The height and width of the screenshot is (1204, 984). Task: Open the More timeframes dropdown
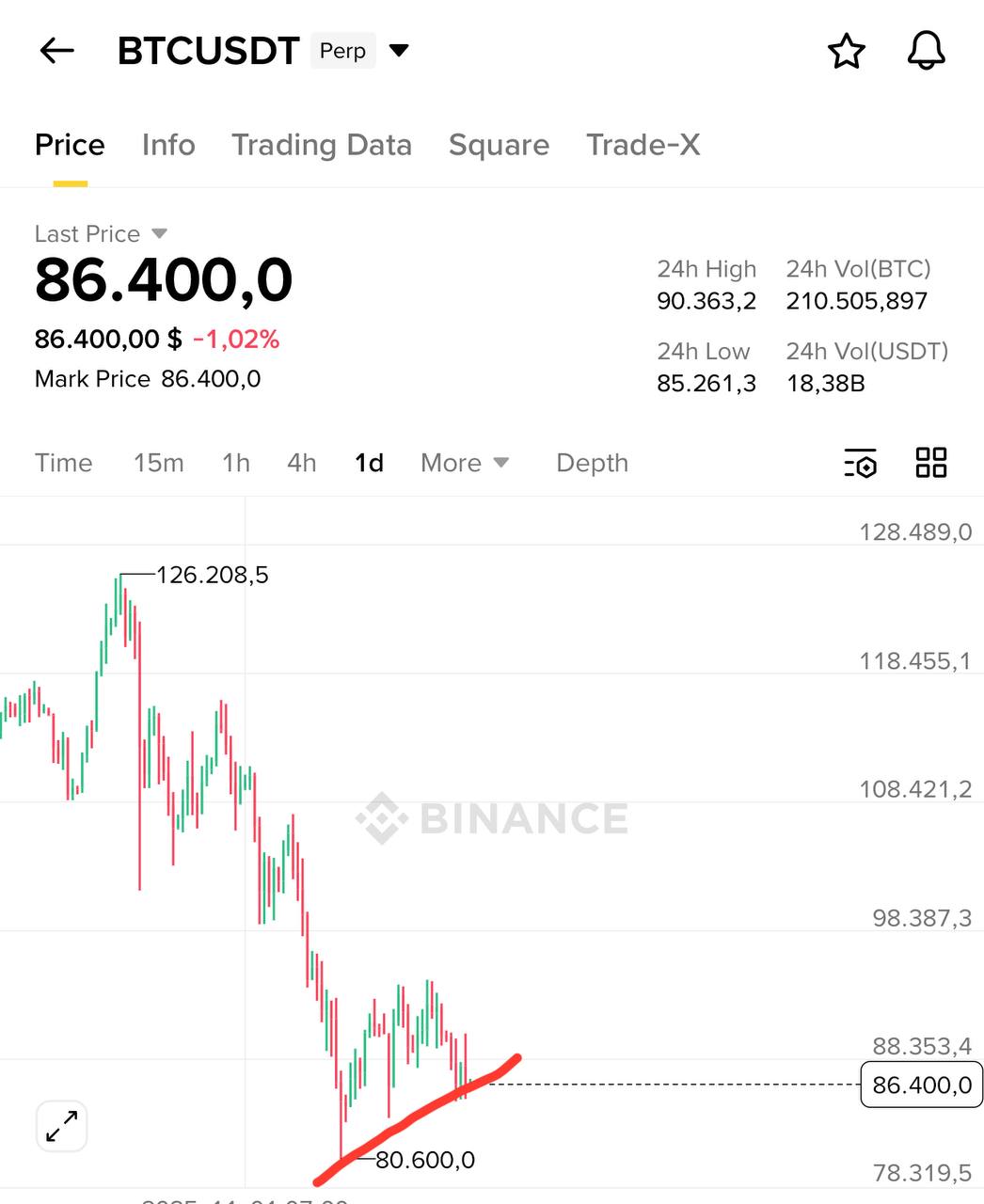coord(464,463)
